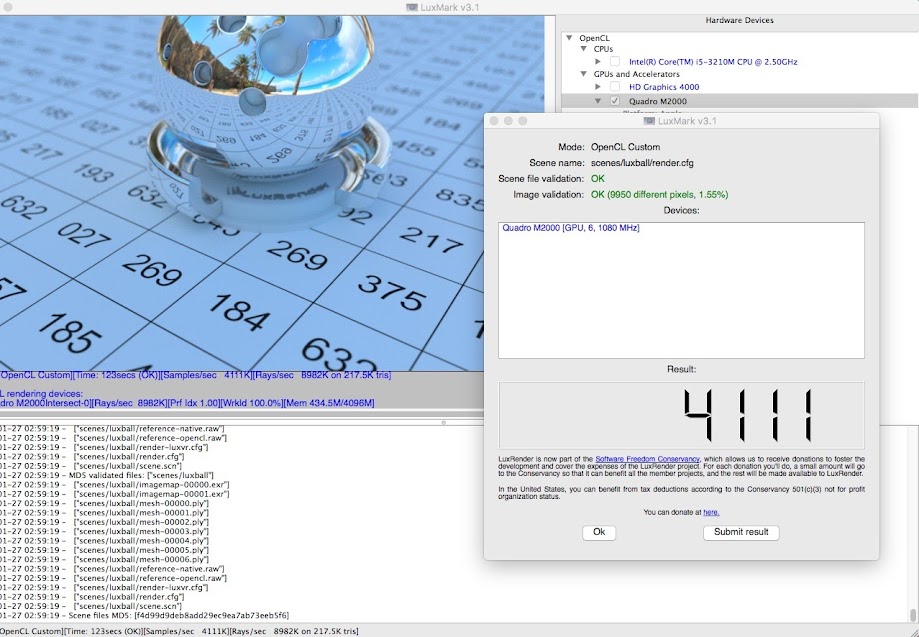Collapse the OpenCL tree node
Screen dimensions: 919x637
[x=570, y=38]
